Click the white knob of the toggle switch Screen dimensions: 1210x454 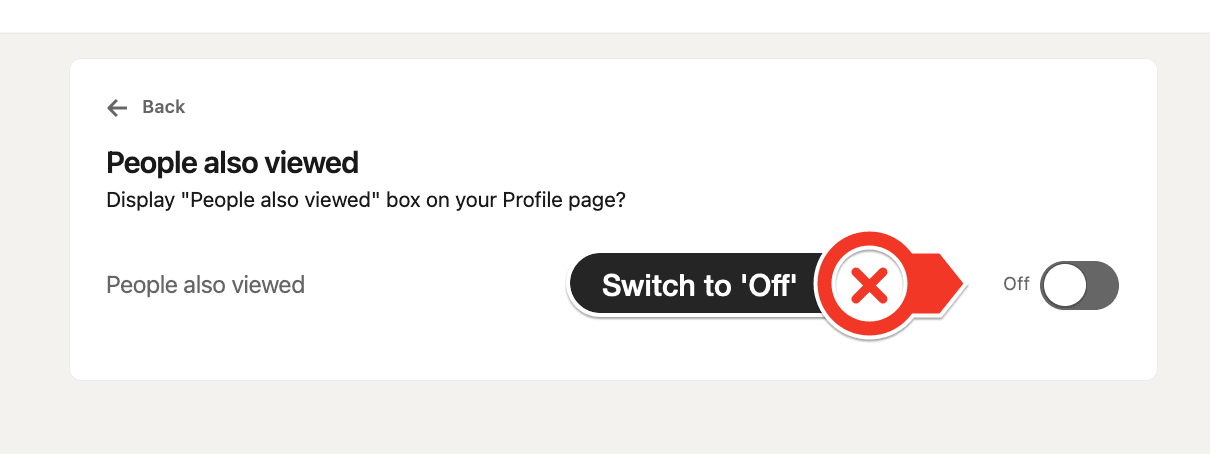1063,286
